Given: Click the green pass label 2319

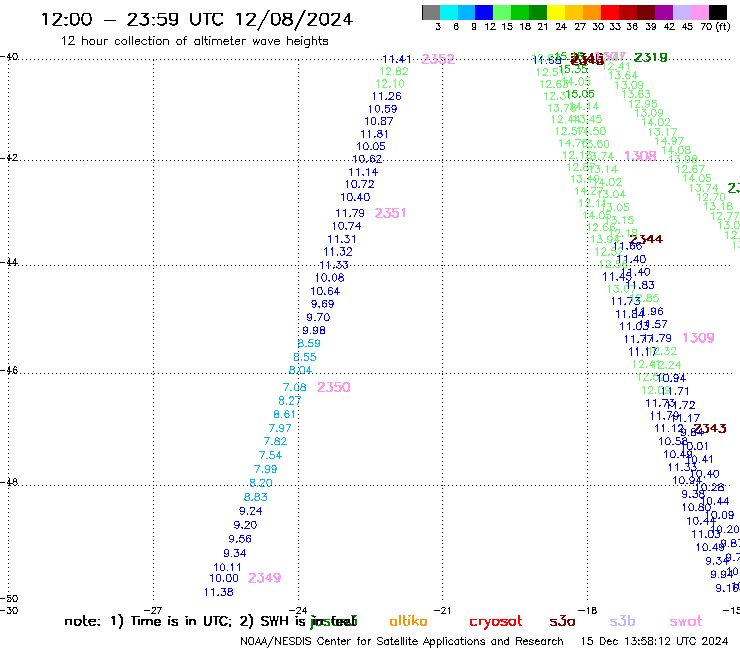Looking at the screenshot, I should tap(651, 57).
